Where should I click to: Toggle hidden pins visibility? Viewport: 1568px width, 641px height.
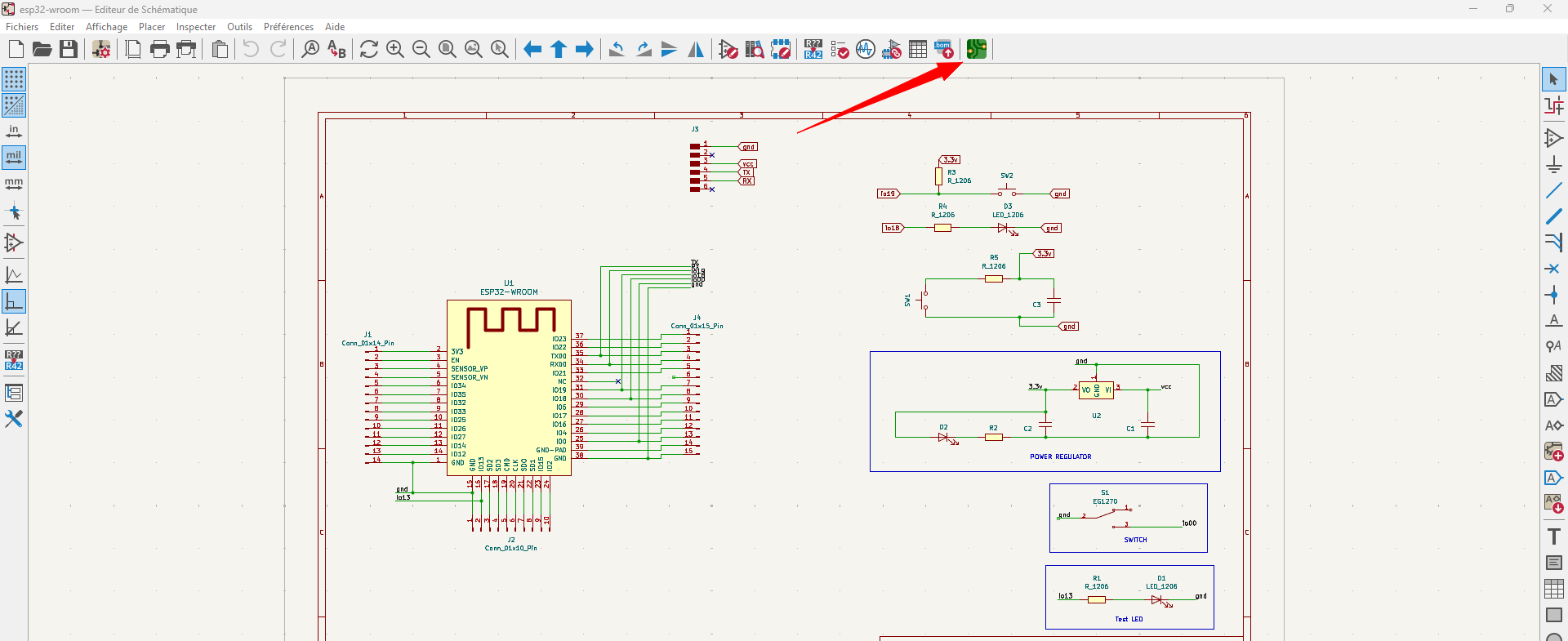tap(14, 243)
